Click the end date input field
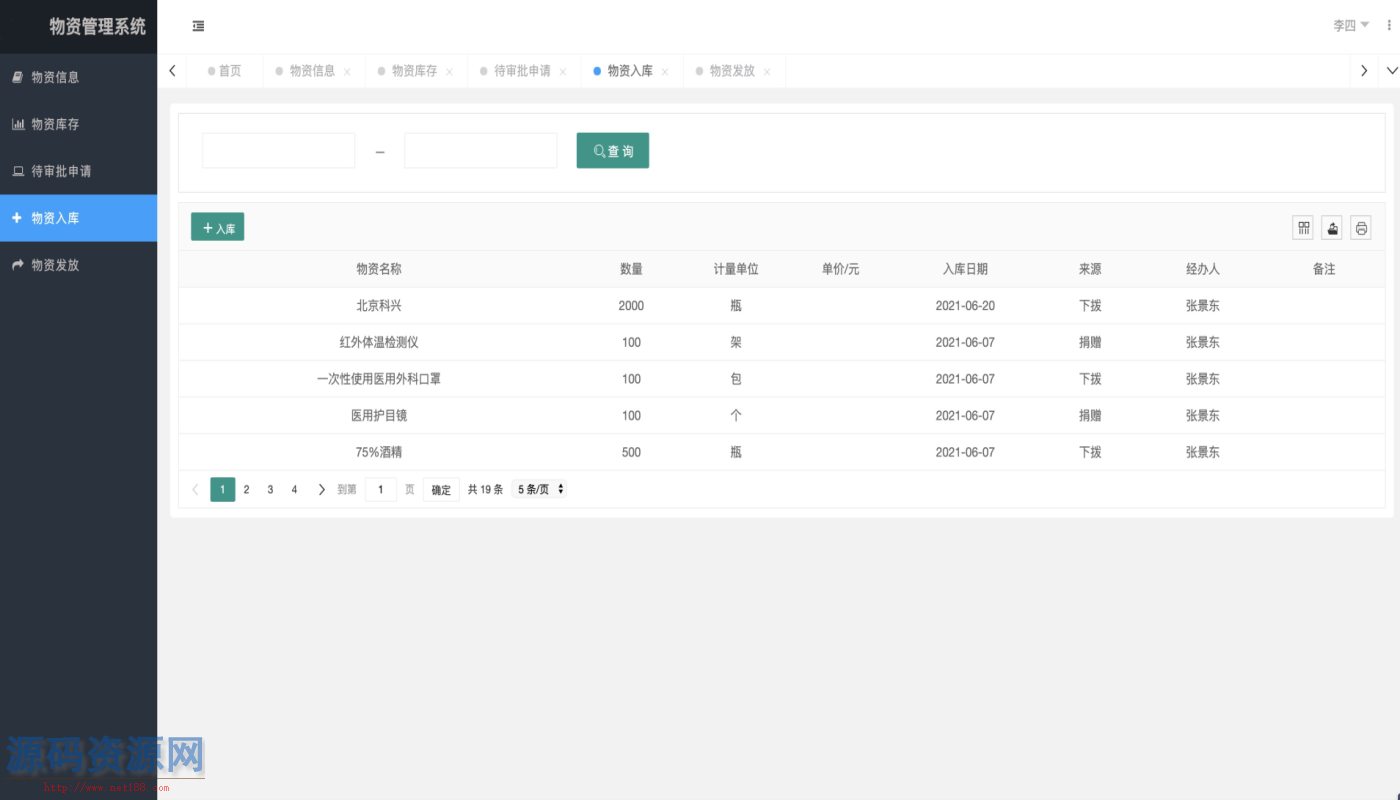The width and height of the screenshot is (1400, 800). pos(481,151)
